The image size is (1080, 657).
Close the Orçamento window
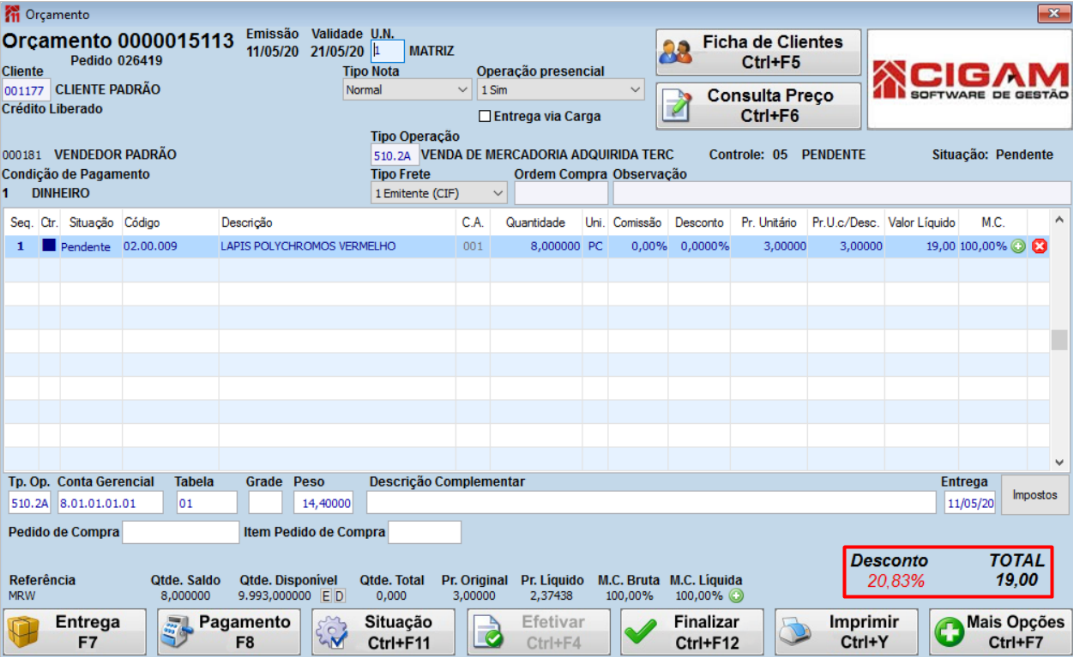tap(1054, 13)
